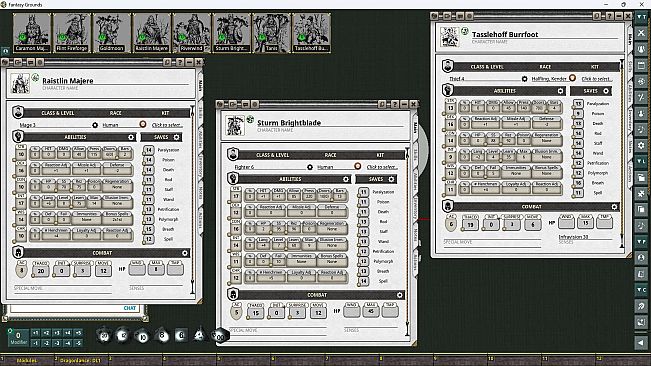Viewport: 651px width, 366px height.
Task: Roll the d6 die
Action: click(x=181, y=335)
